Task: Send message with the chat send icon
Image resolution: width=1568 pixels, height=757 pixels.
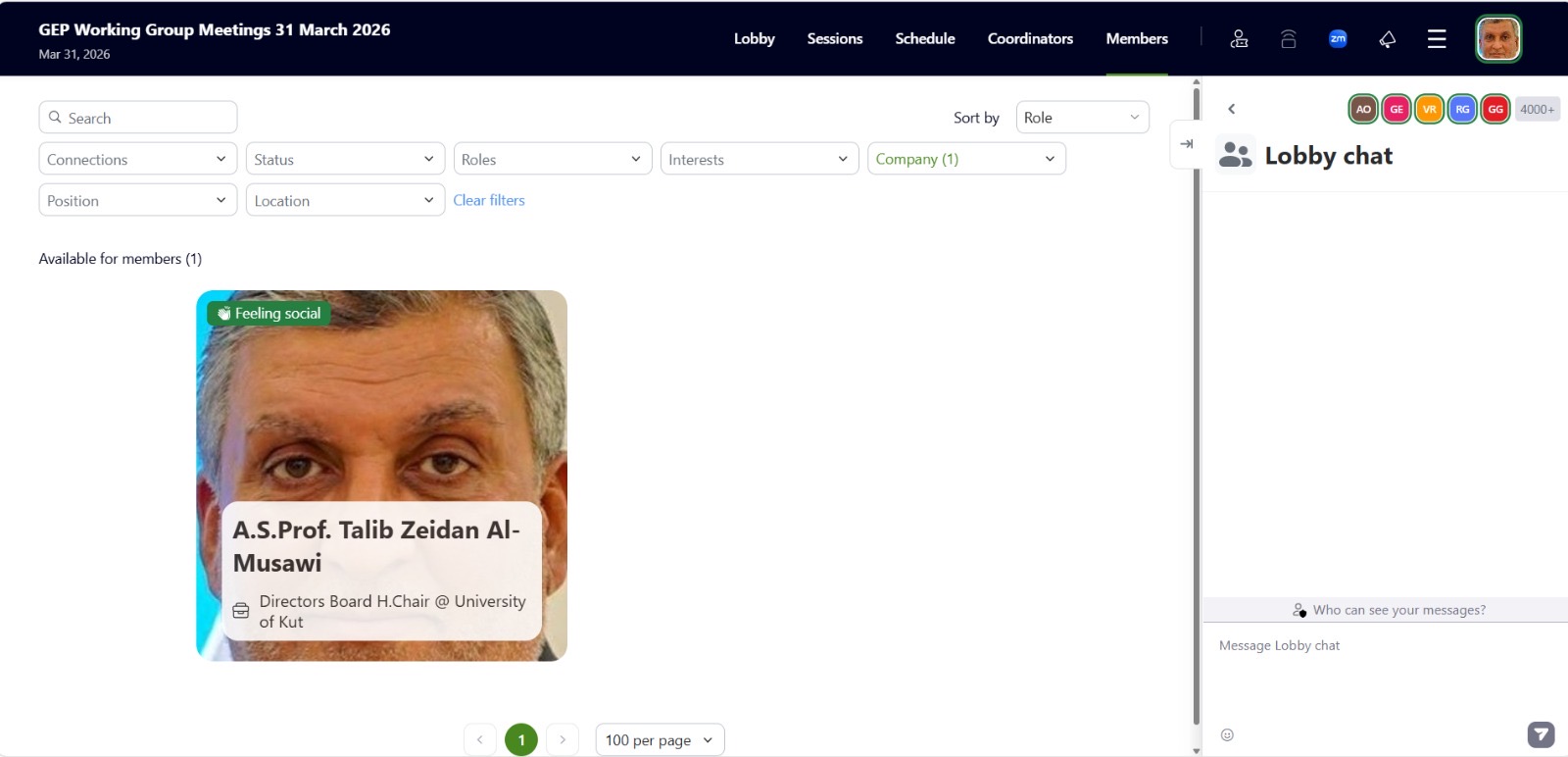Action: [x=1541, y=734]
